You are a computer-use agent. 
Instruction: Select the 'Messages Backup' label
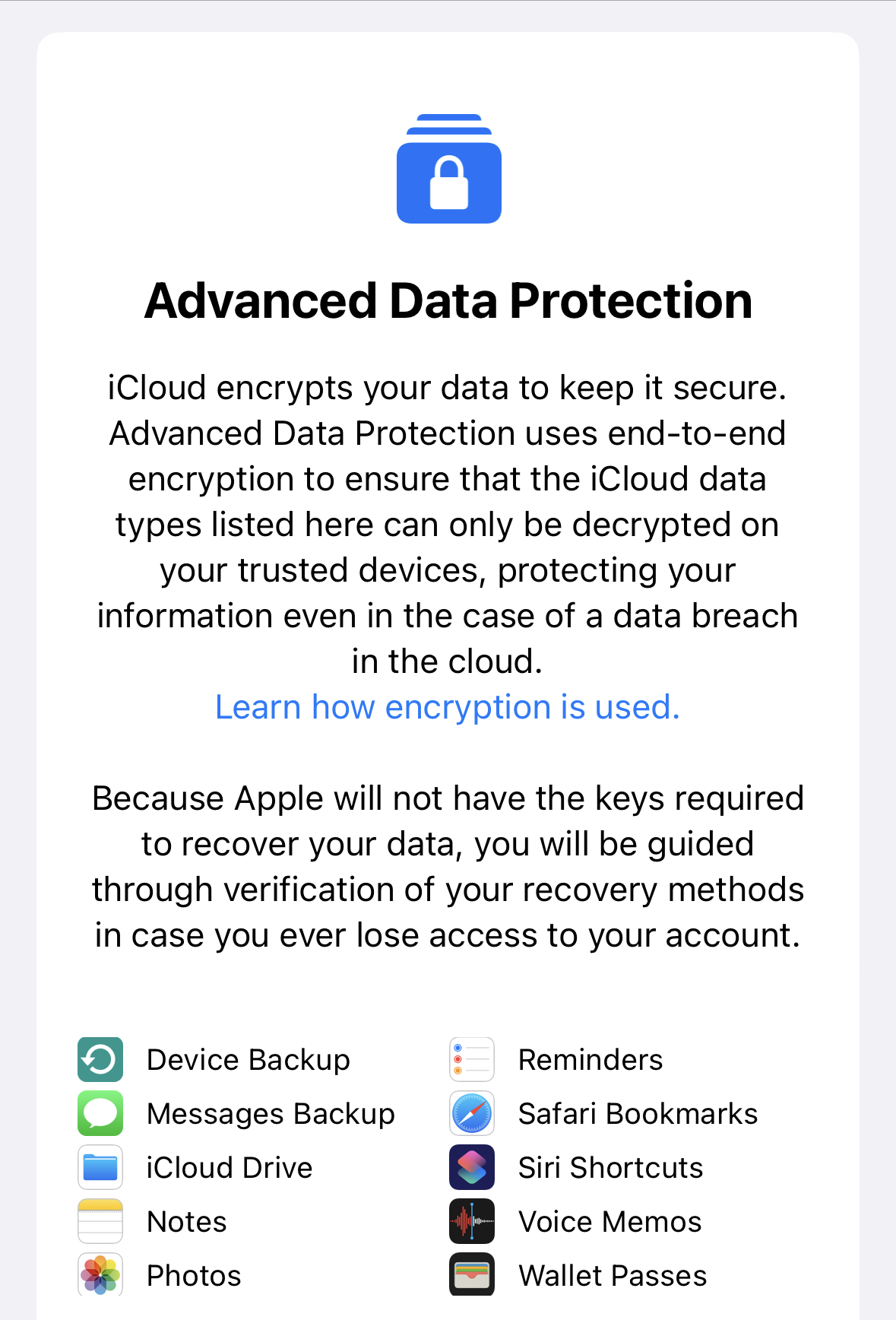(271, 1114)
